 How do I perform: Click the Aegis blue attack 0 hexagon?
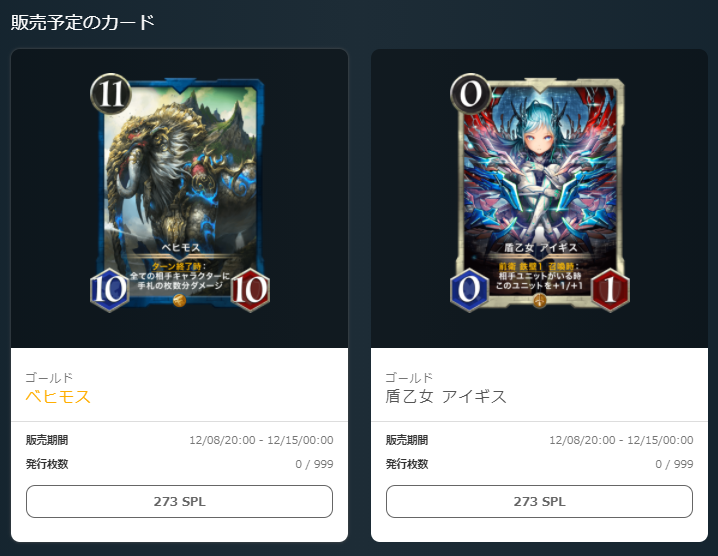(x=470, y=290)
